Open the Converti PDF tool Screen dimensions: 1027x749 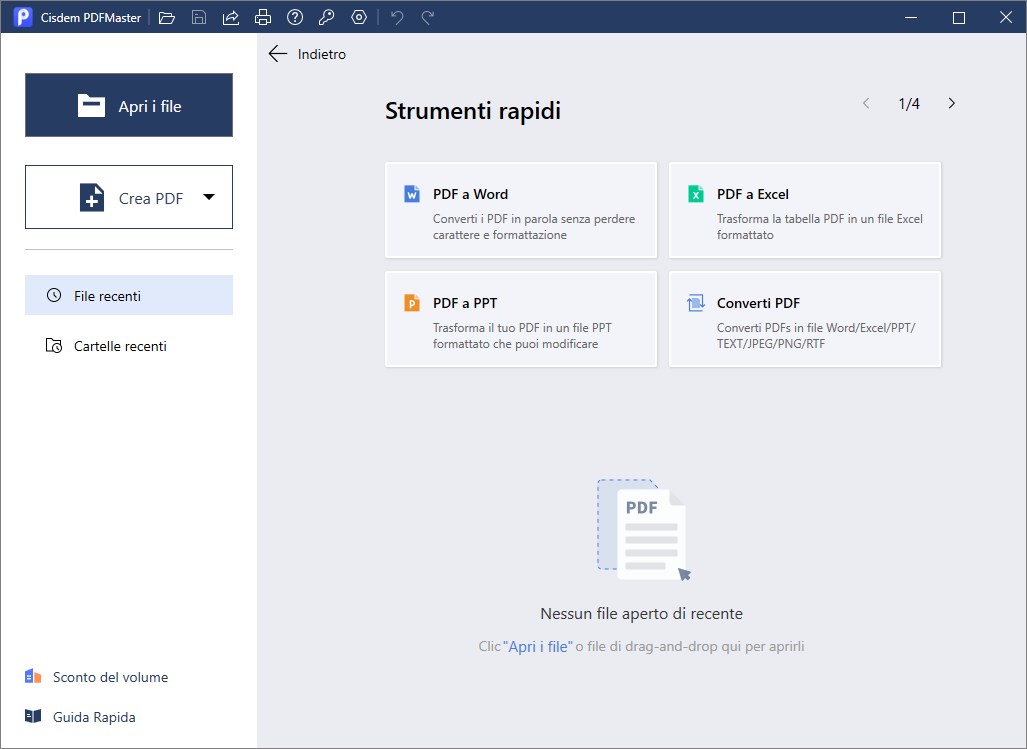804,318
